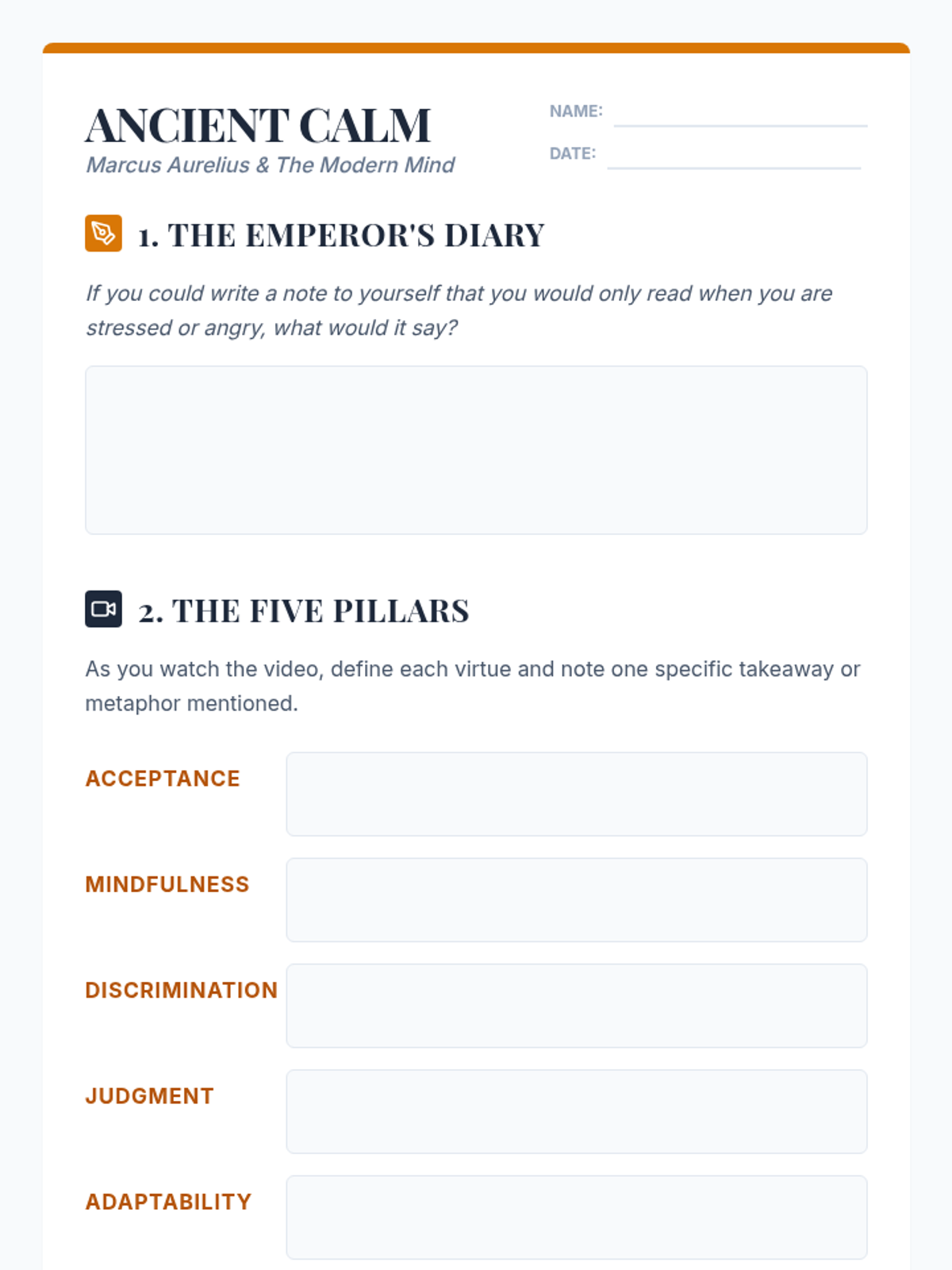This screenshot has height=1270, width=952.
Task: Click the MINDFULNESS answer box
Action: click(577, 900)
